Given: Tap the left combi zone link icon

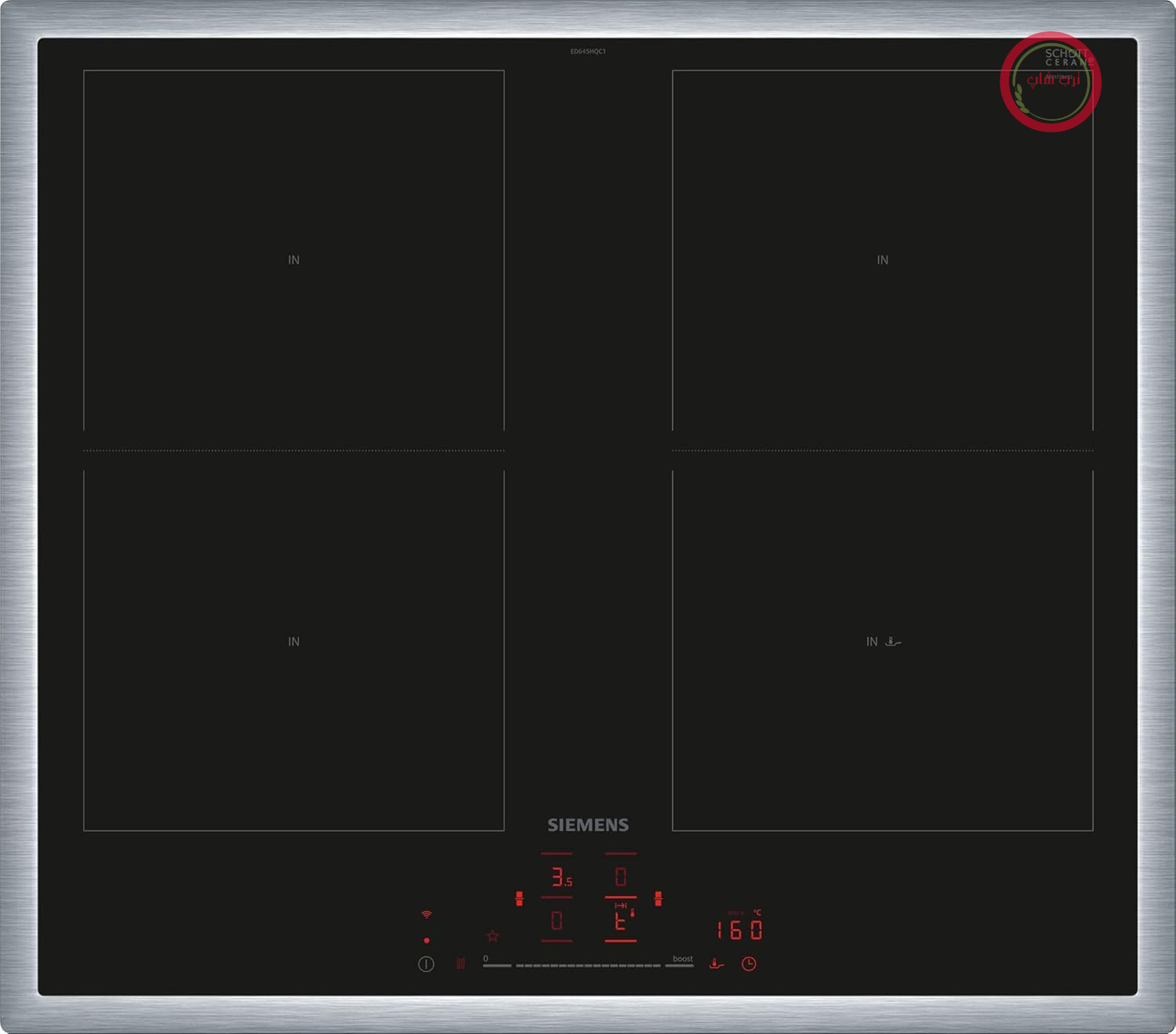Looking at the screenshot, I should 519,898.
